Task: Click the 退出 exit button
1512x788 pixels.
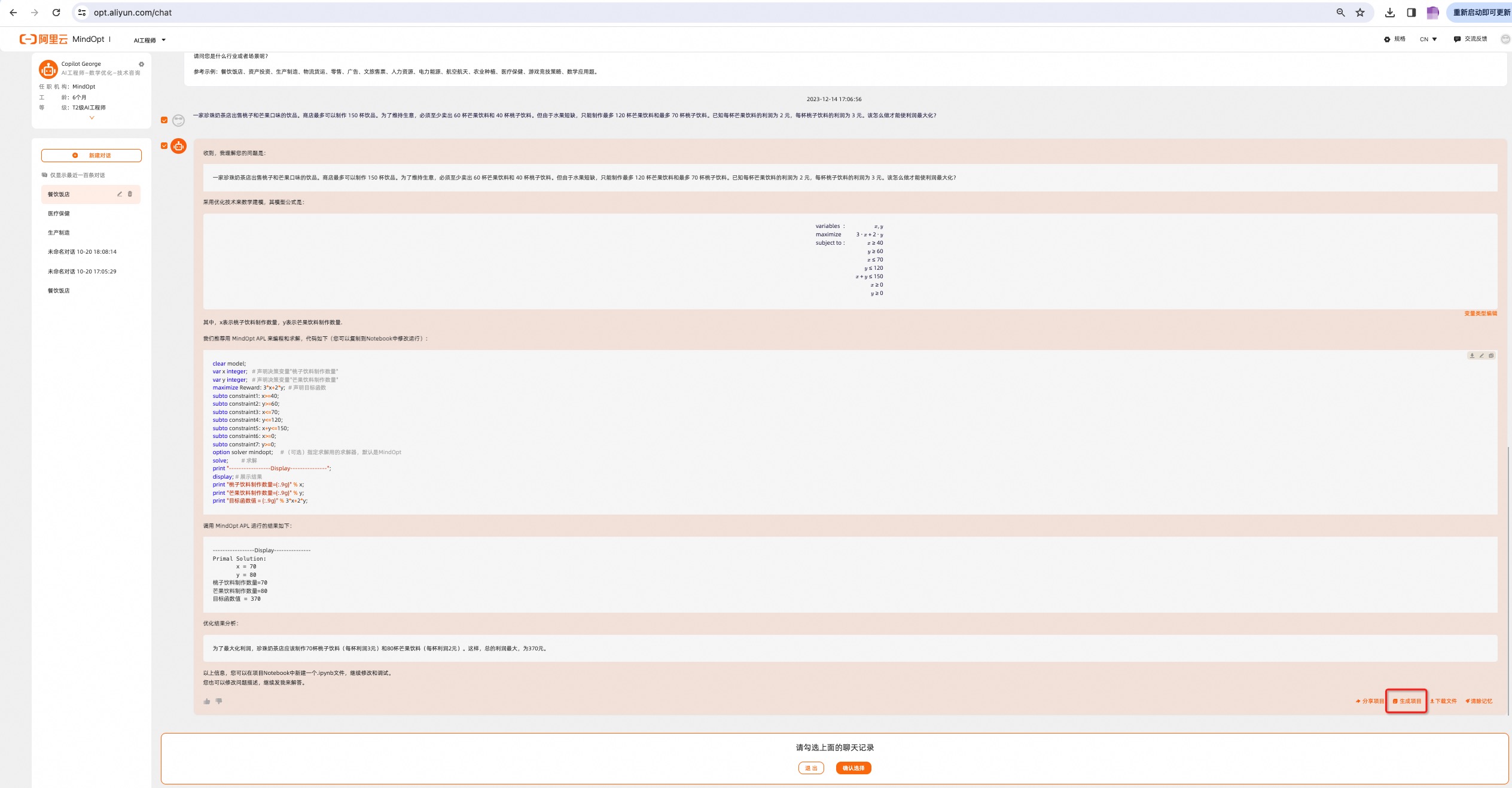Action: [x=811, y=768]
